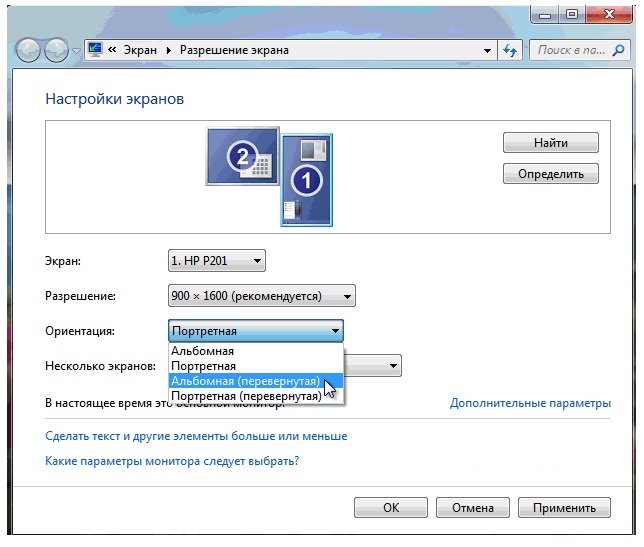Image resolution: width=644 pixels, height=547 pixels.
Task: Click the "Отмена" button
Action: 473,508
